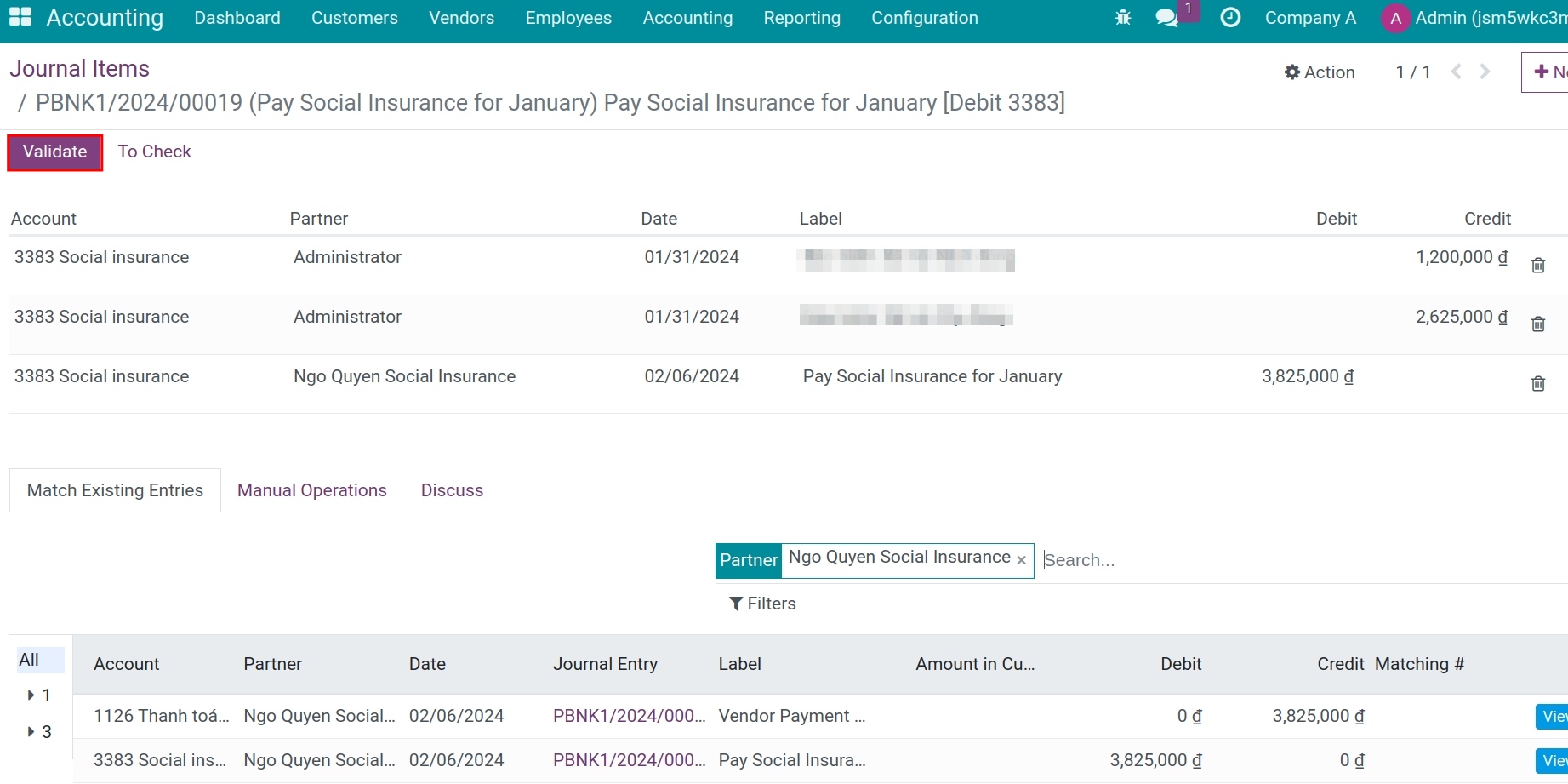Click the Accounting app title

pos(105,18)
